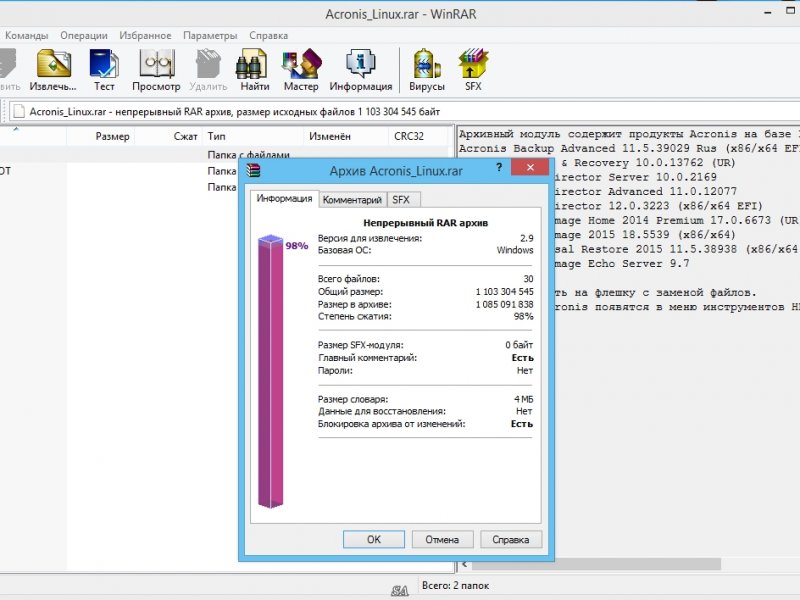Open the Команды menu
800x600 pixels.
click(x=27, y=35)
